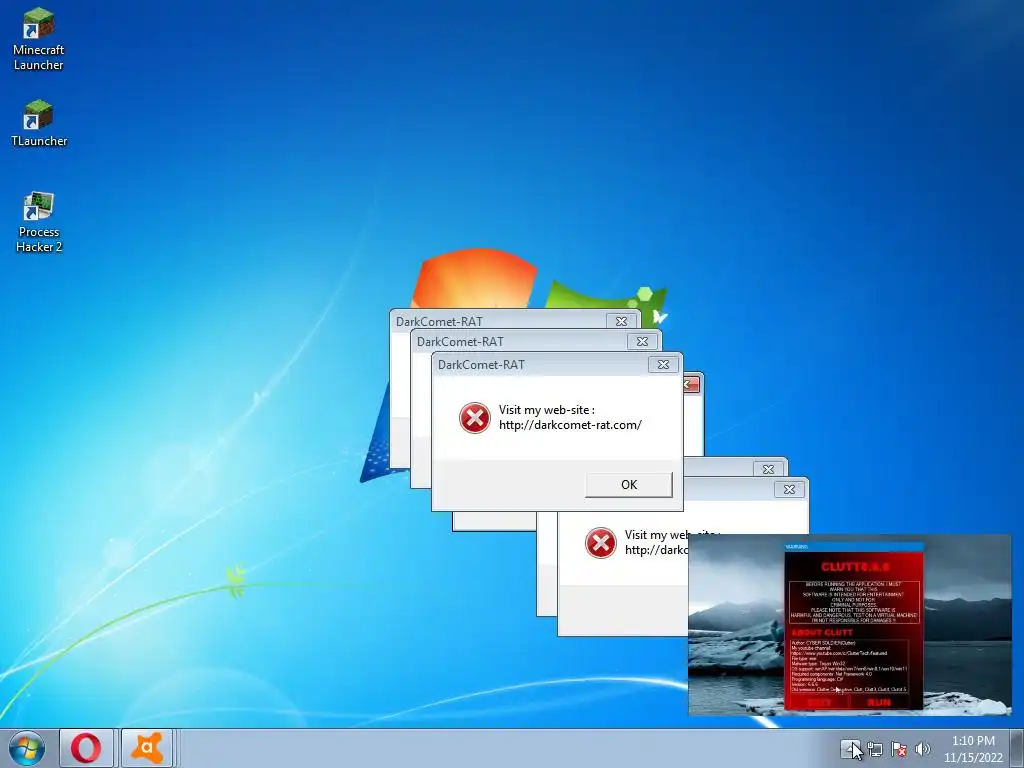
Task: Close the front DarkComet-RAT dialog
Action: tap(663, 364)
